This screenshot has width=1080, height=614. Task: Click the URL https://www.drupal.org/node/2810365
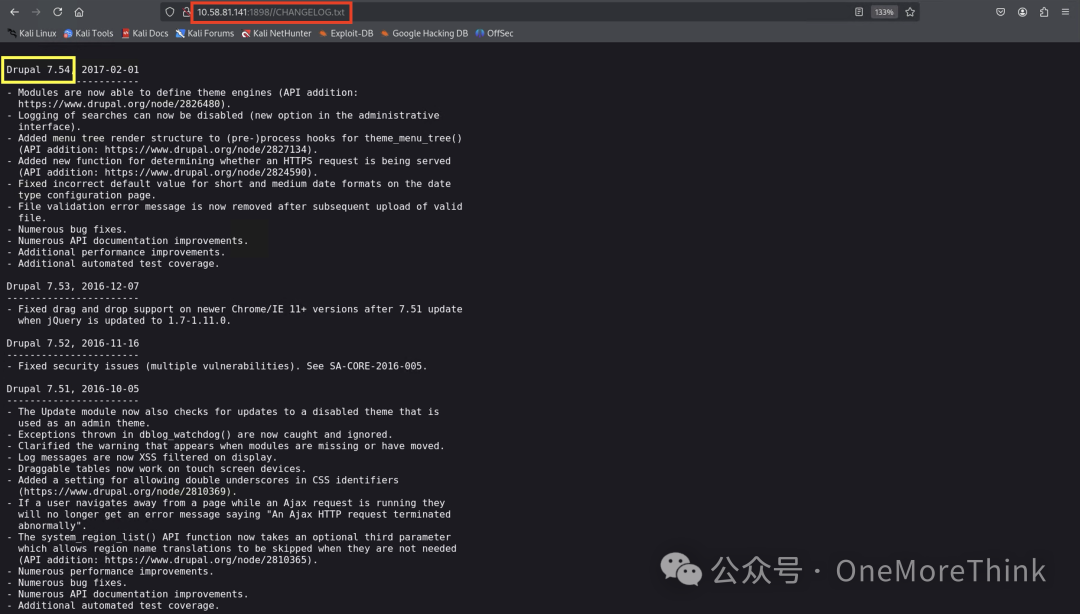coord(208,560)
